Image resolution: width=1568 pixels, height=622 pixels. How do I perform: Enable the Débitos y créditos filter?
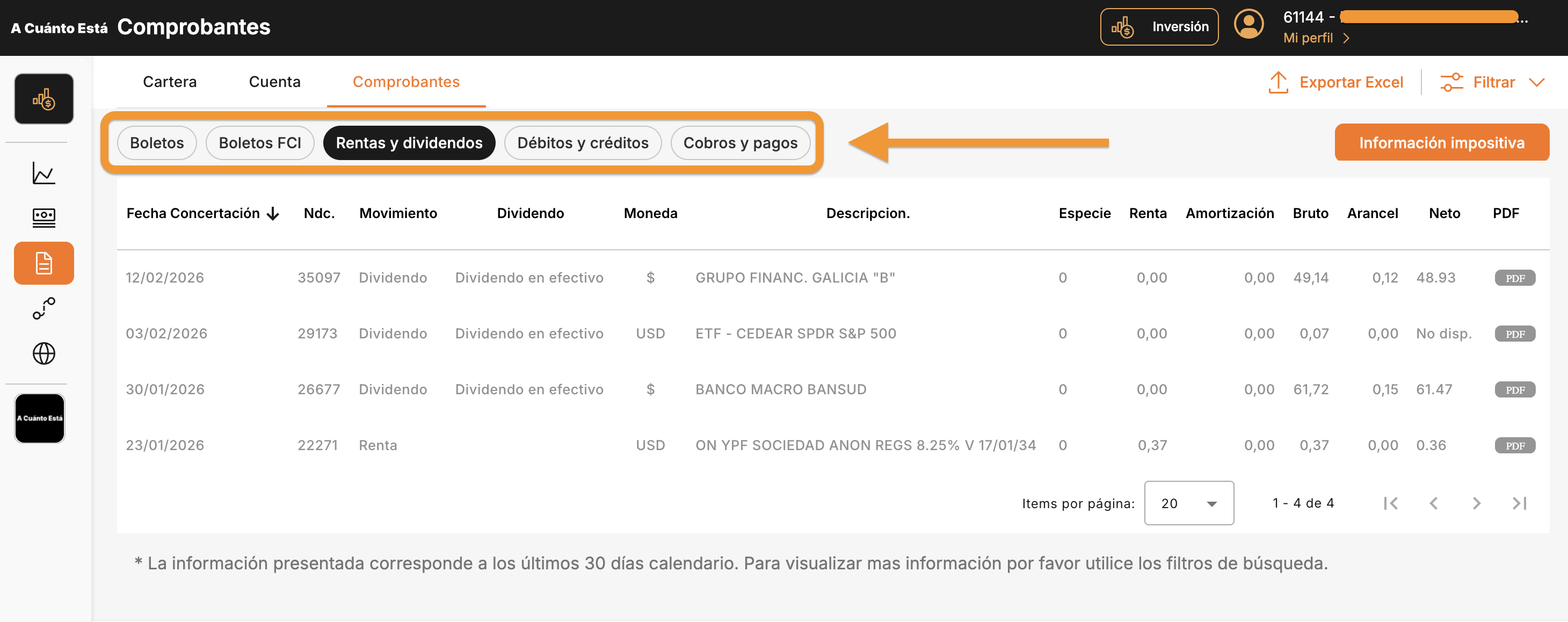(582, 142)
